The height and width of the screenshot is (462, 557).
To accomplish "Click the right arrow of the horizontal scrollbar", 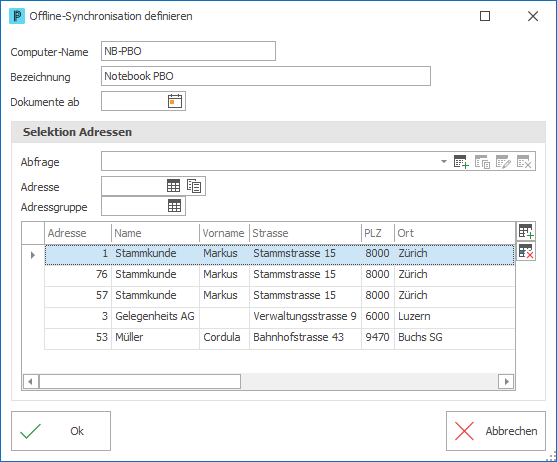I will click(506, 382).
